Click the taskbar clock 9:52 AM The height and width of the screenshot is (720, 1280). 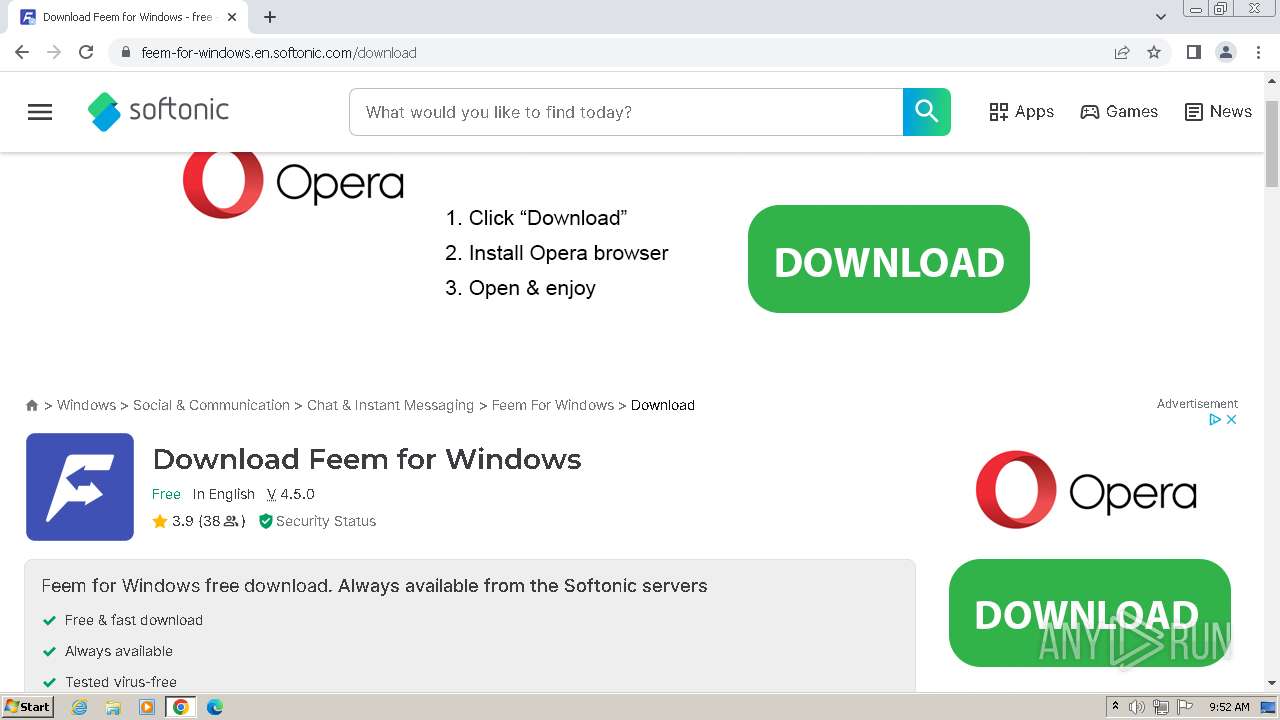click(x=1229, y=707)
